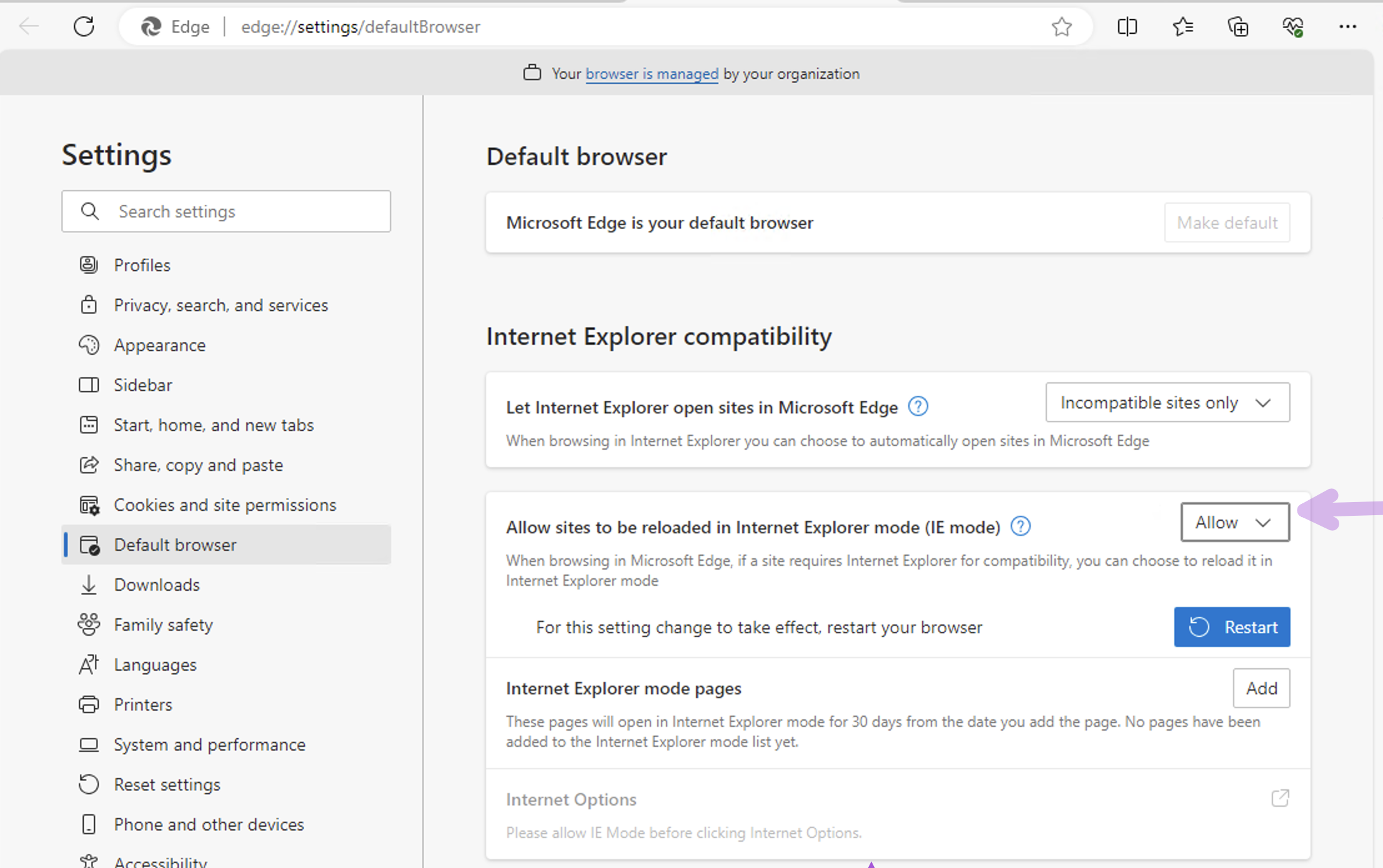The width and height of the screenshot is (1383, 868).
Task: Click the Cookies and site permissions icon
Action: point(89,505)
